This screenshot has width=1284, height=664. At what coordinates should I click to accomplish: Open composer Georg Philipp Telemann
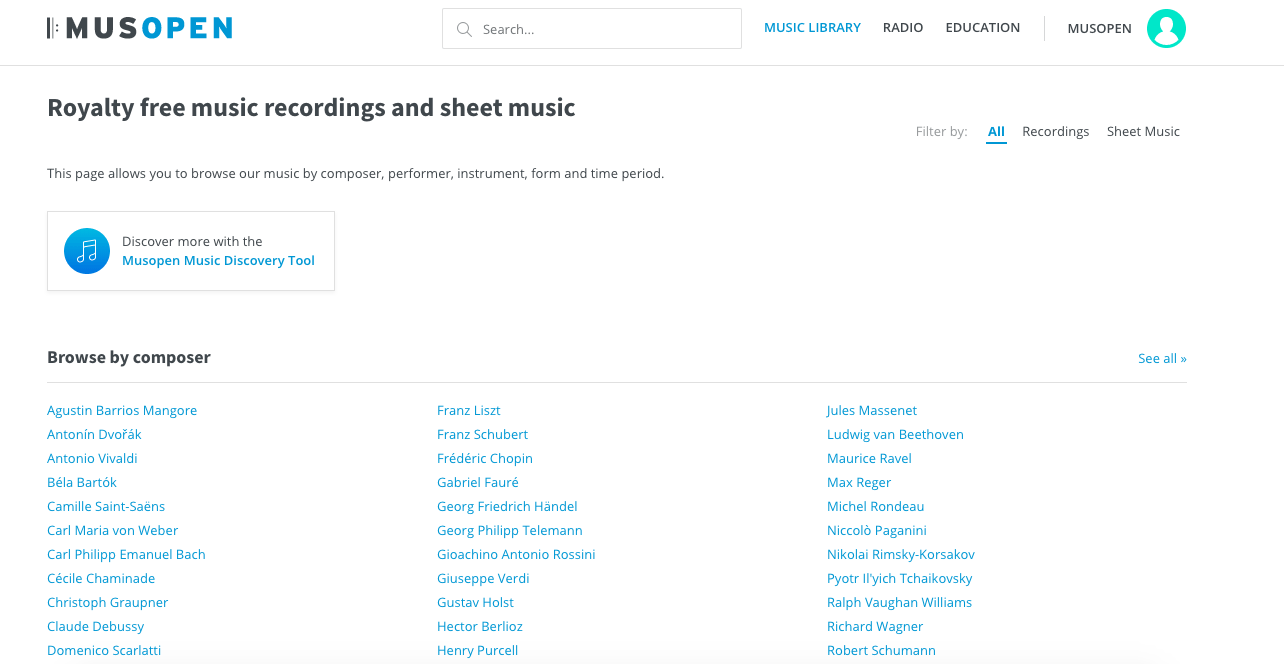(x=510, y=531)
